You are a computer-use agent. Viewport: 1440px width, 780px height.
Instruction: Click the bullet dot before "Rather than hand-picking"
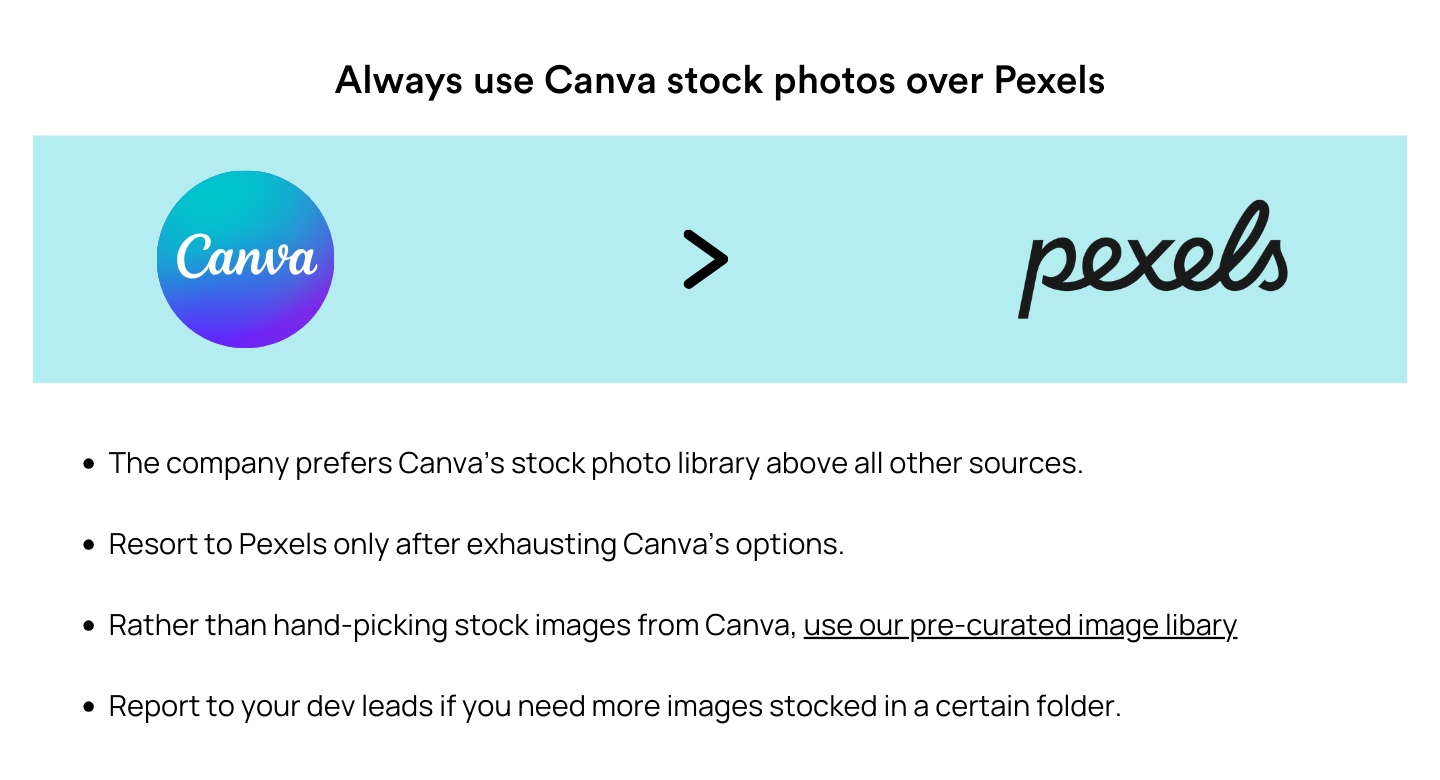pos(89,626)
